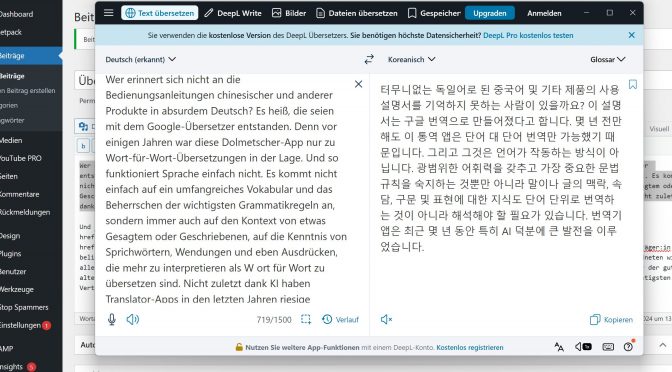Swap source and target languages
Viewport: 672px width, 372px height.
tap(369, 59)
